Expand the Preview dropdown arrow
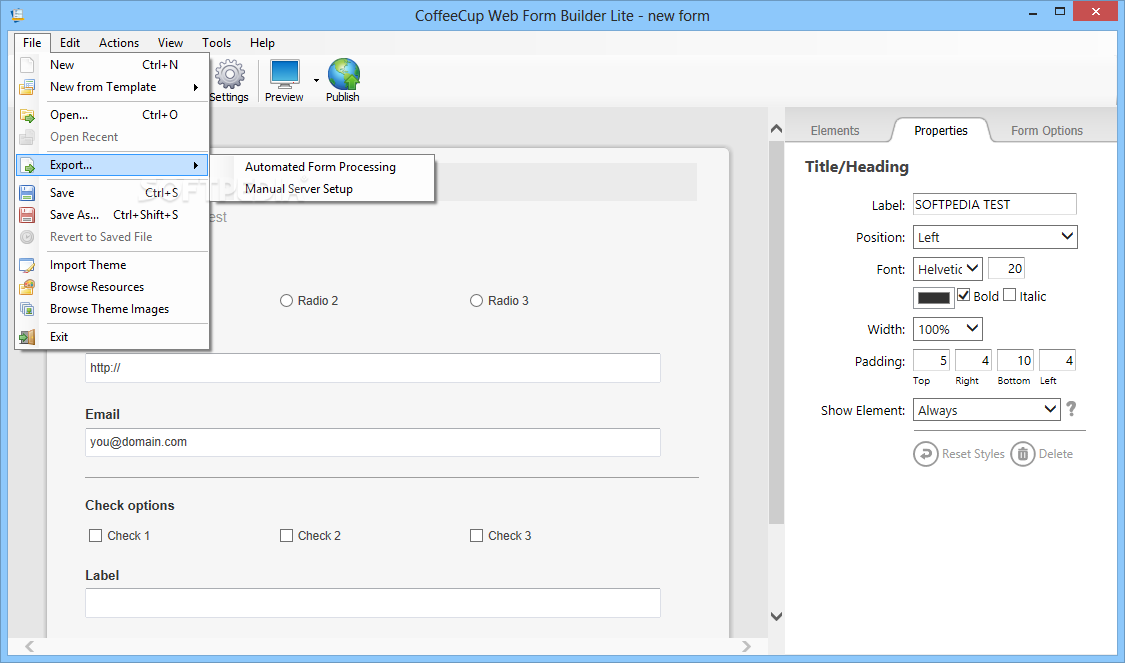This screenshot has width=1125, height=663. click(x=316, y=80)
